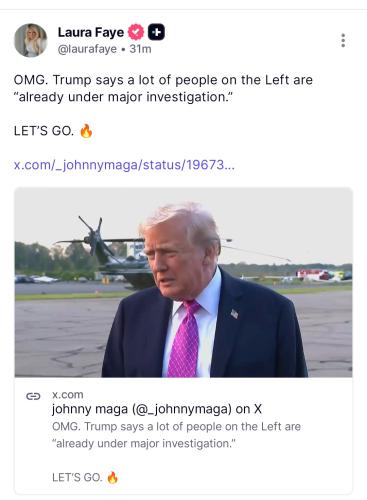The height and width of the screenshot is (500, 367).
Task: Click the chain link icon in preview card
Action: point(33,396)
